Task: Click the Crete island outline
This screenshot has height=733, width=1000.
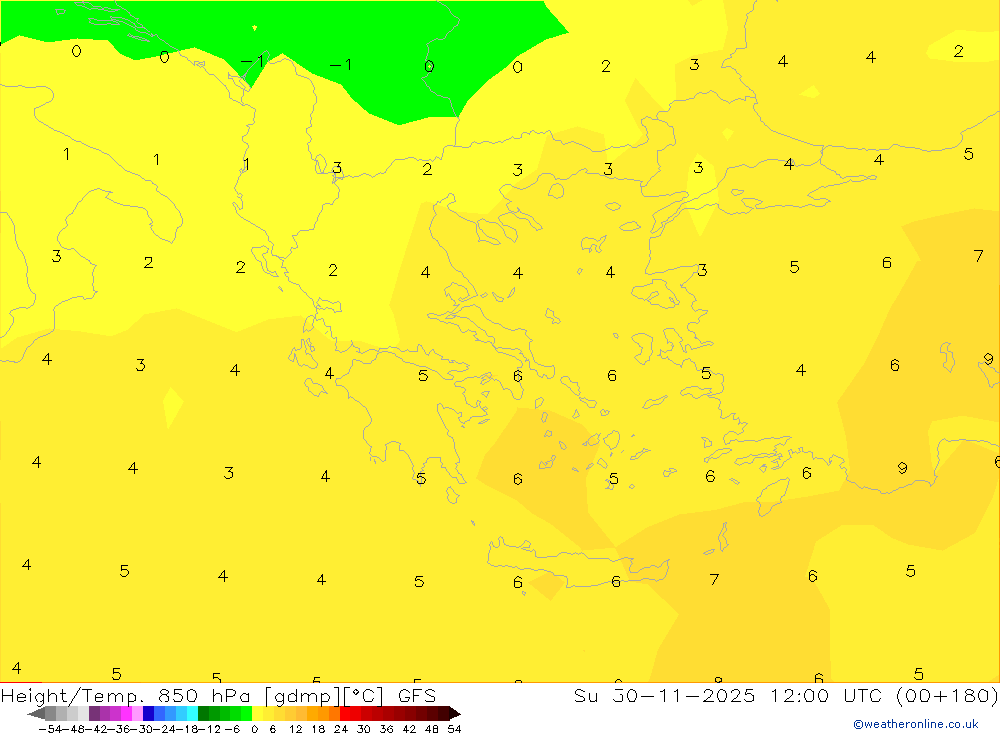Action: click(x=577, y=563)
